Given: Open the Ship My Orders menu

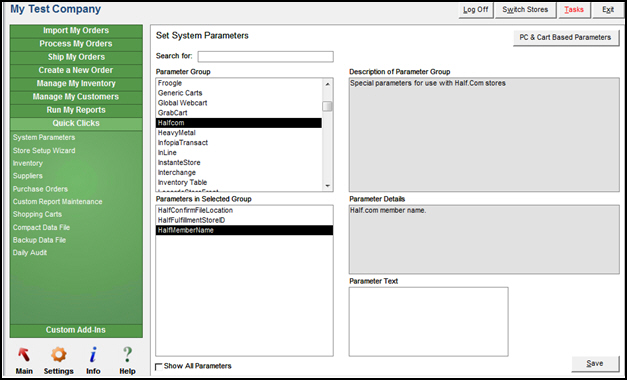Looking at the screenshot, I should [x=76, y=57].
